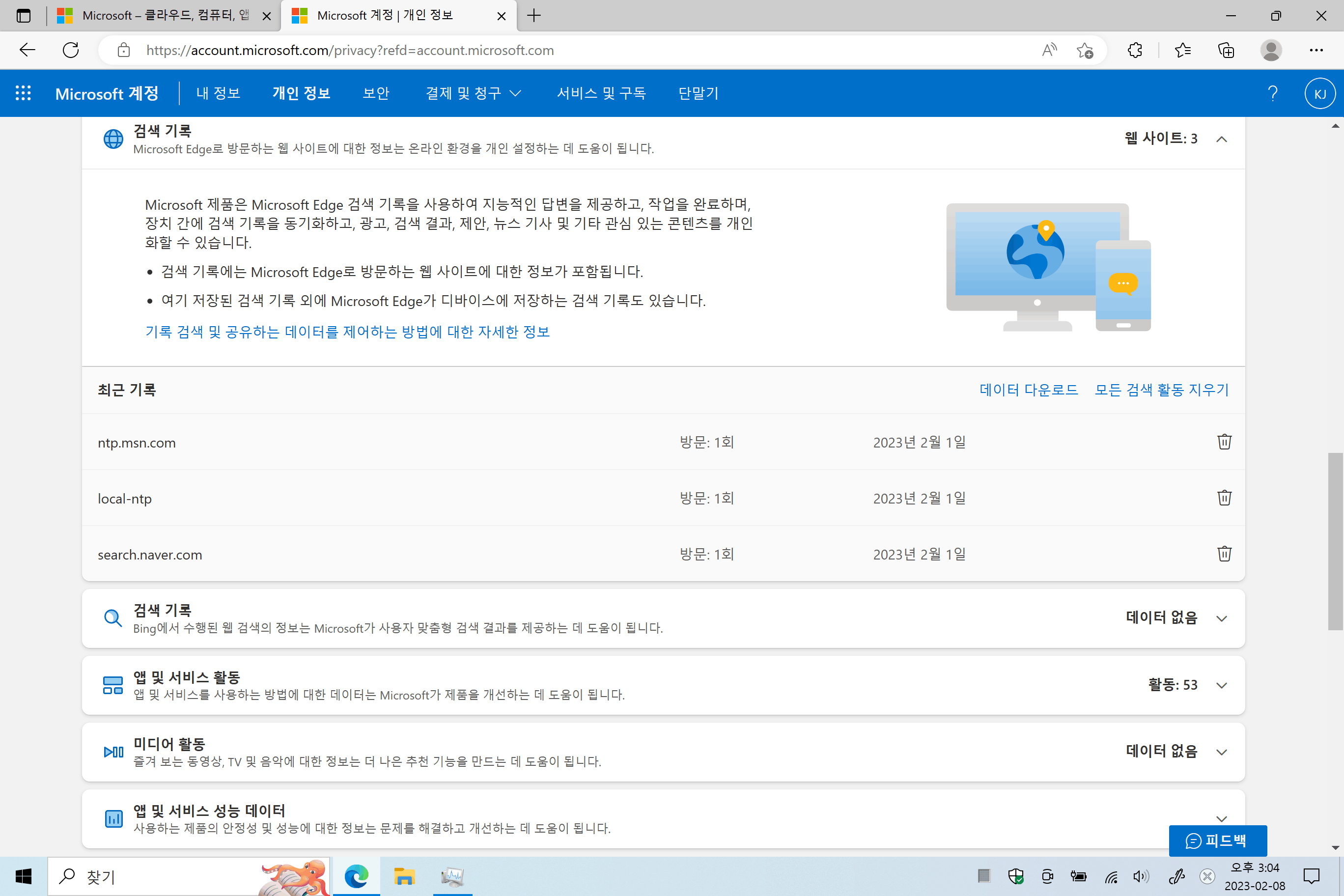Add this page to favorites star
The image size is (1344, 896).
click(1084, 50)
